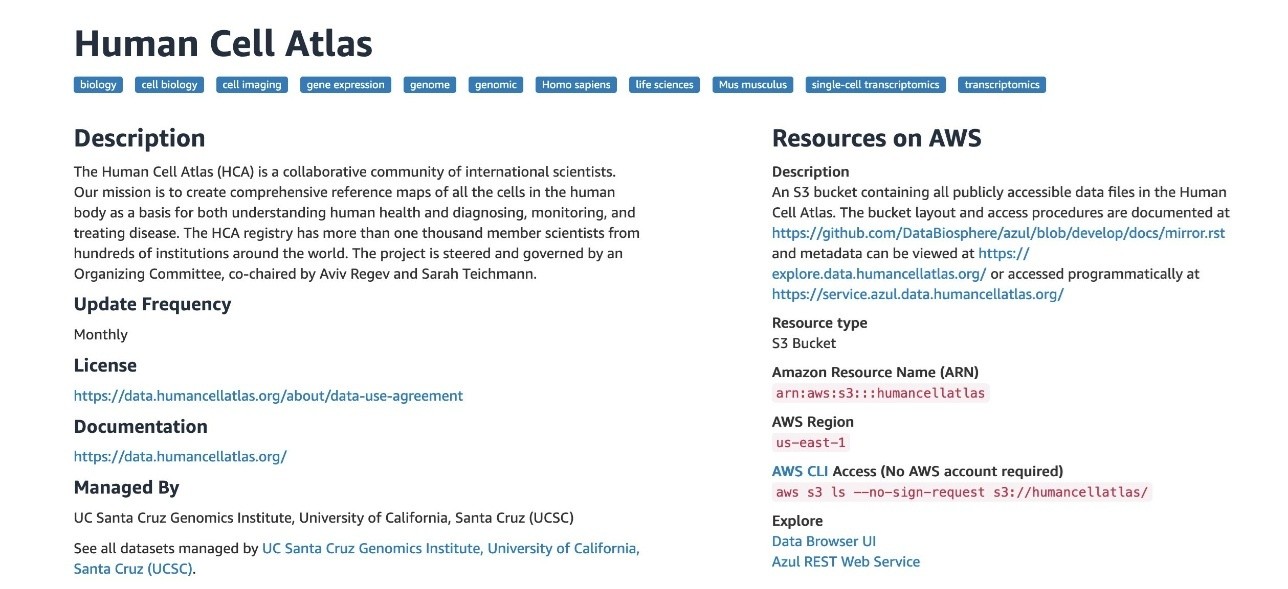1288x589 pixels.
Task: Select the "life sciences" tag
Action: [x=665, y=85]
